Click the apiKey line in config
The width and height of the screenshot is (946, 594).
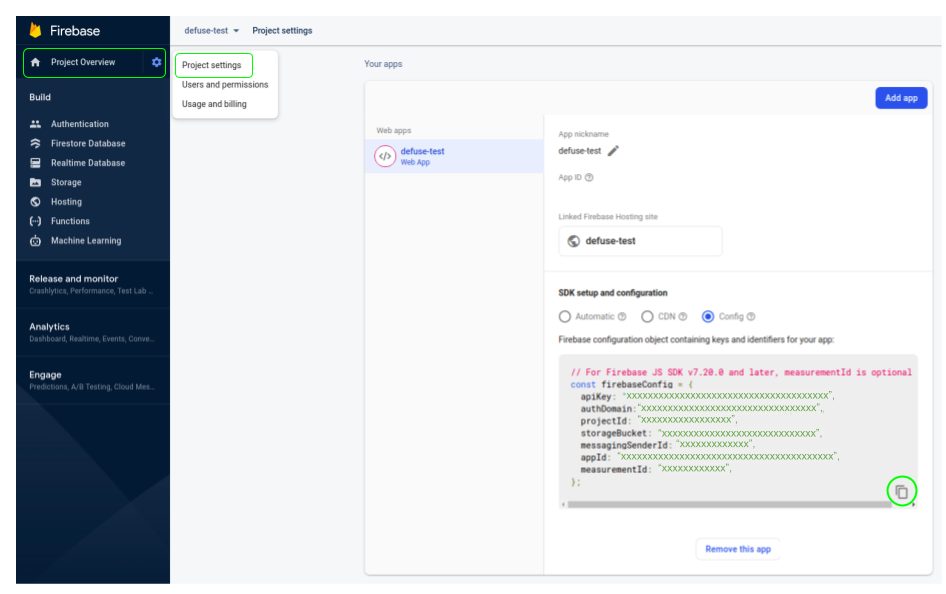pyautogui.click(x=707, y=396)
